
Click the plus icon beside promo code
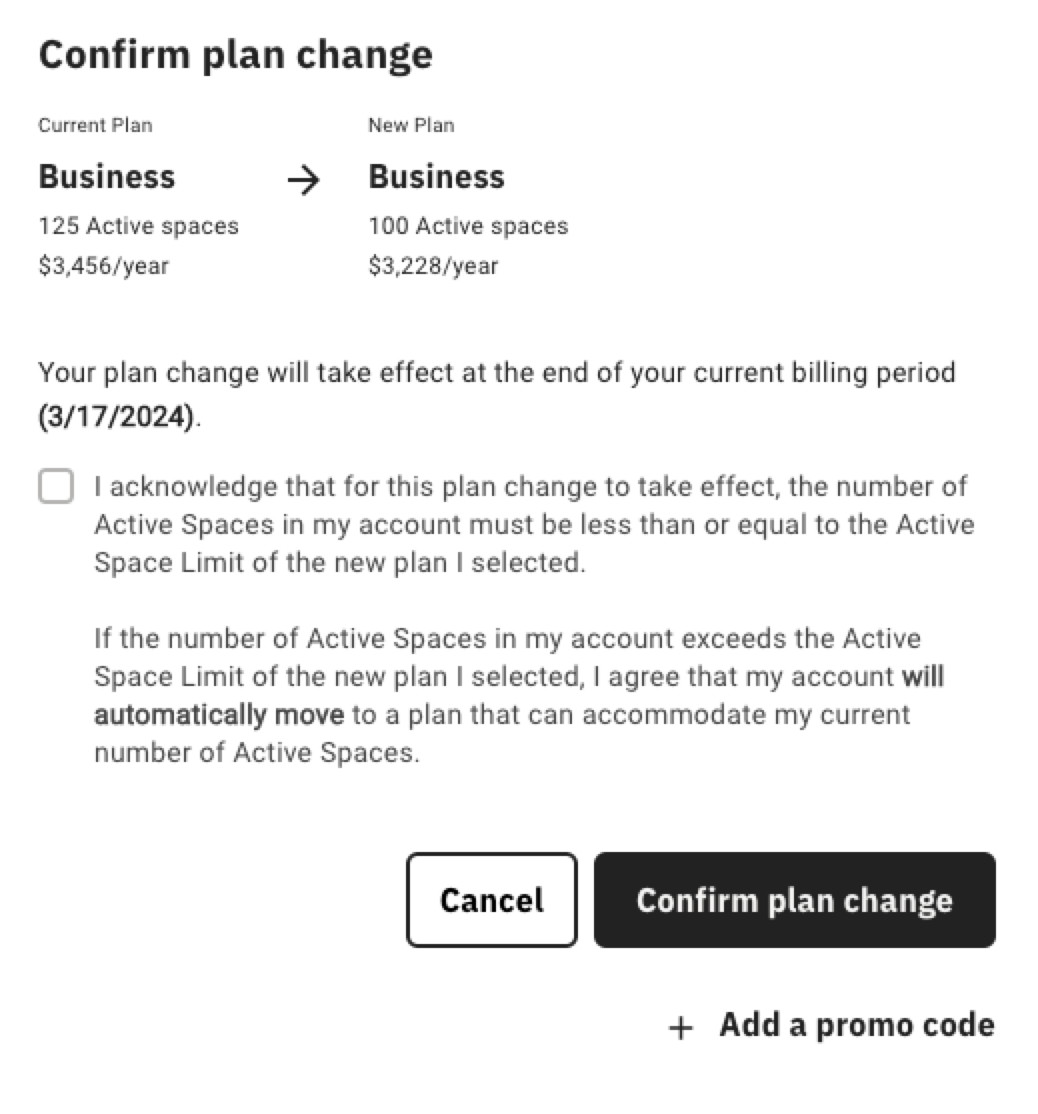pos(681,1027)
